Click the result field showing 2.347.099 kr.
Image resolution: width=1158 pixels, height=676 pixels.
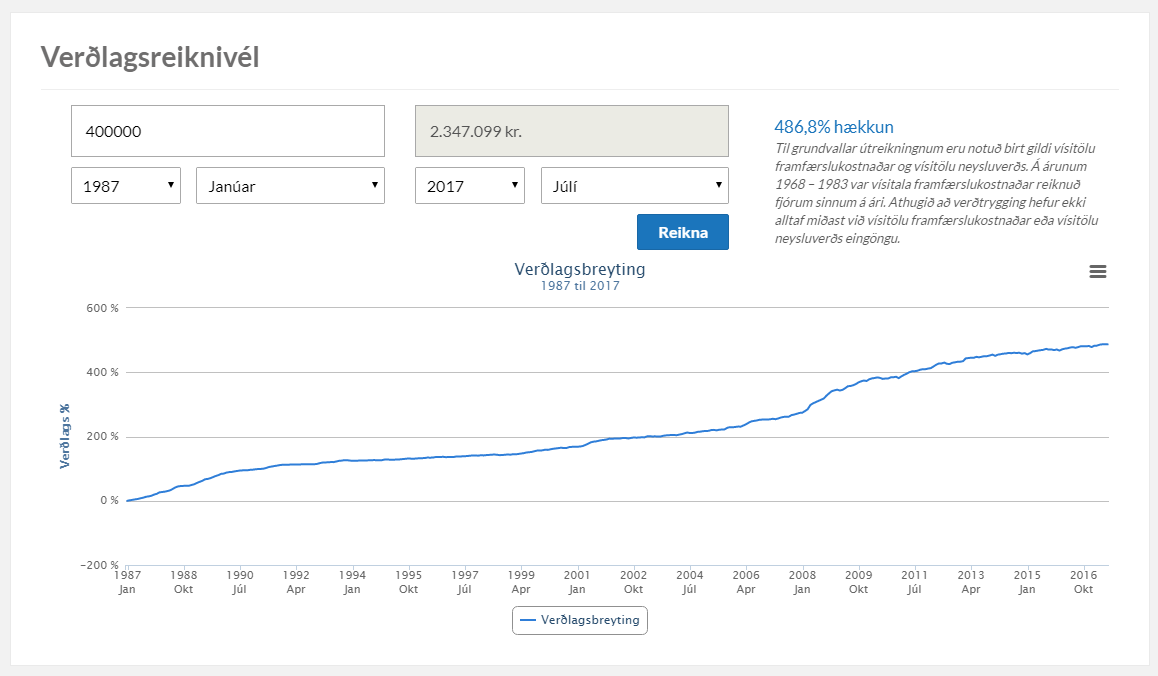(571, 131)
